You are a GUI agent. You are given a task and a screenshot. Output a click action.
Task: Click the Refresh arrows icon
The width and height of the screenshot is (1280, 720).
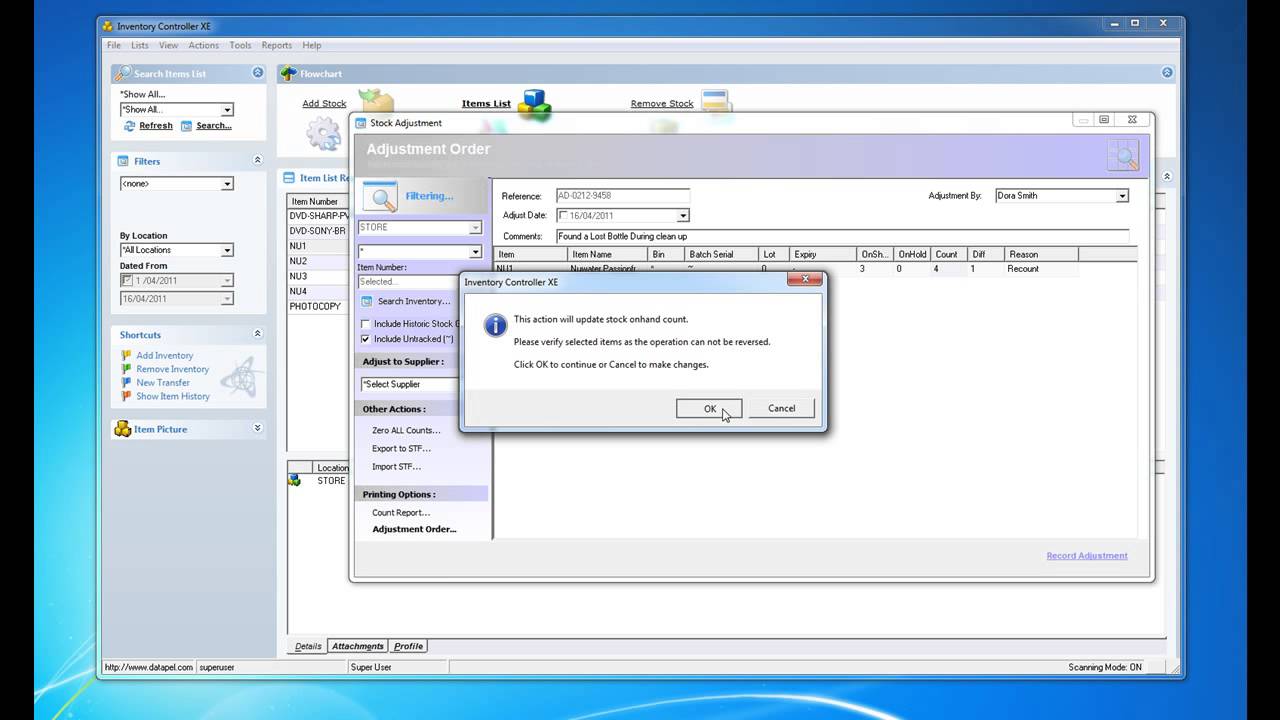[129, 126]
